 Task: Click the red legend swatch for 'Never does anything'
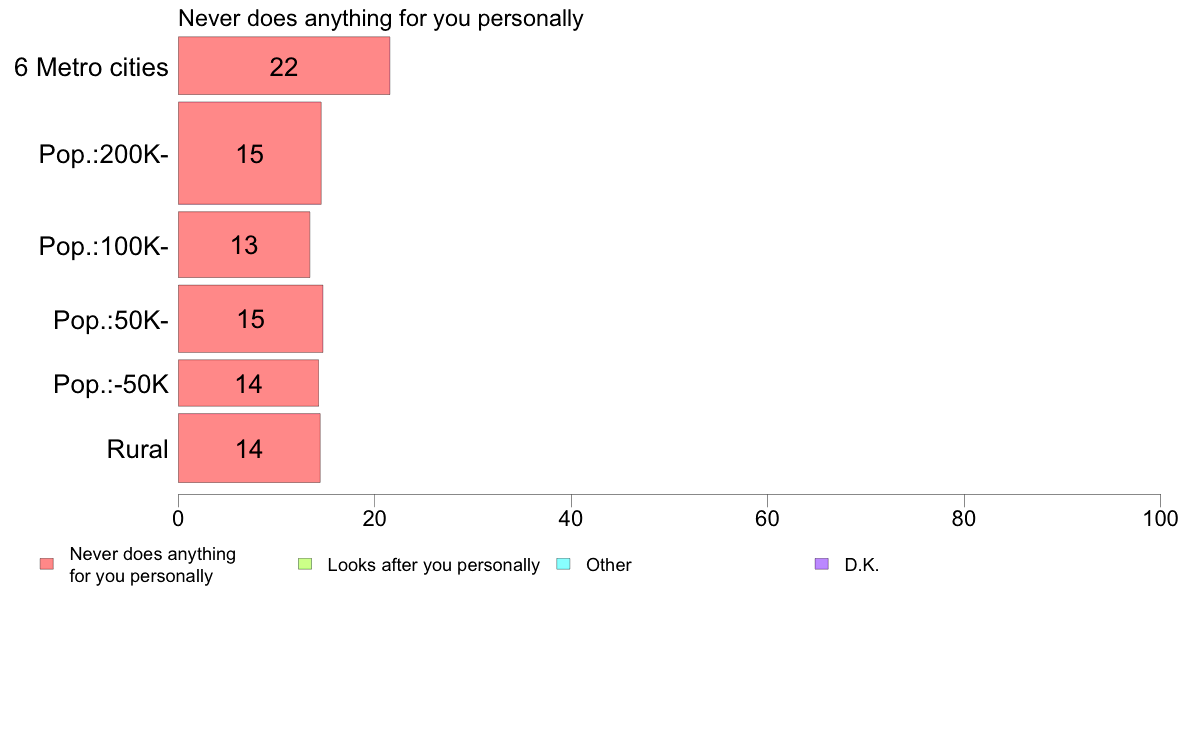coord(47,564)
